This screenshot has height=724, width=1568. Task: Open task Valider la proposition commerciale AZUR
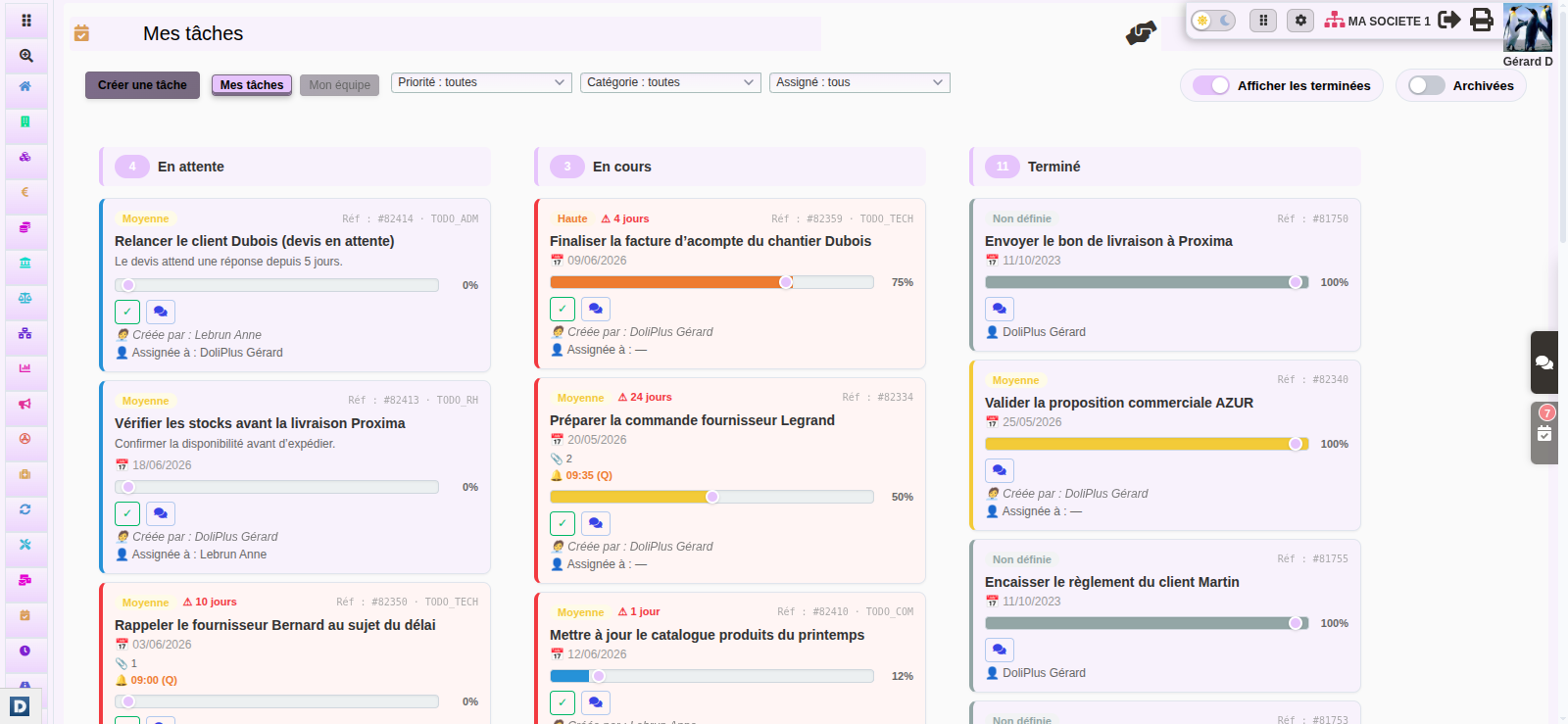[x=1119, y=403]
